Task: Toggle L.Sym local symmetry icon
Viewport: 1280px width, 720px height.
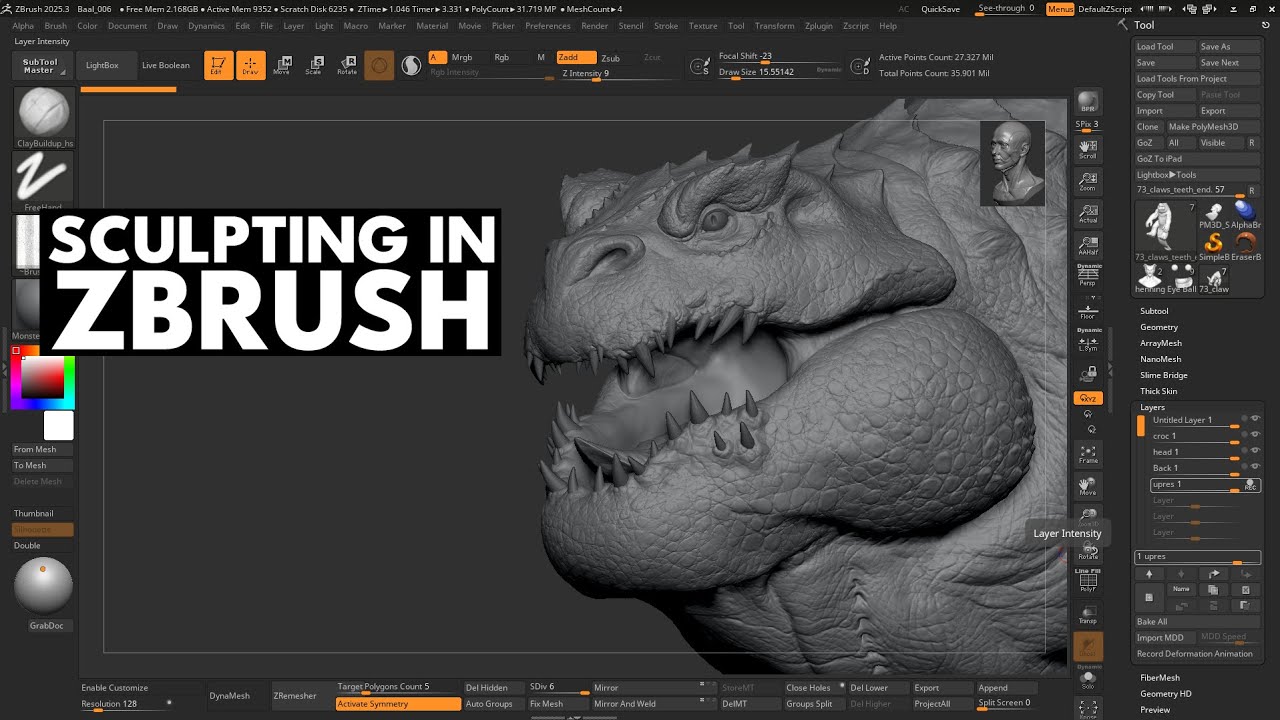Action: (x=1087, y=340)
